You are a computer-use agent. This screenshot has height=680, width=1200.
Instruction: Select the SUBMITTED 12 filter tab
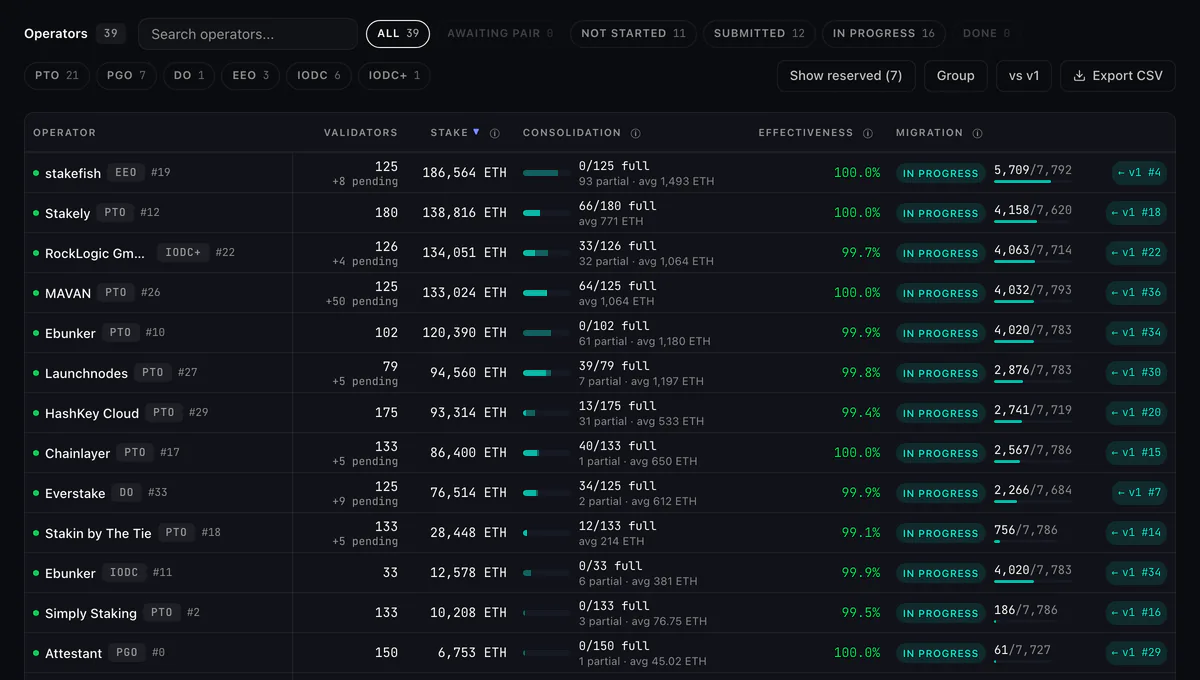click(759, 34)
